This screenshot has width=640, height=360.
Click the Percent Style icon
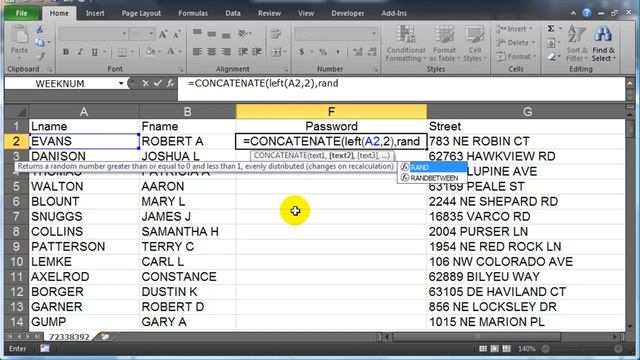point(323,52)
